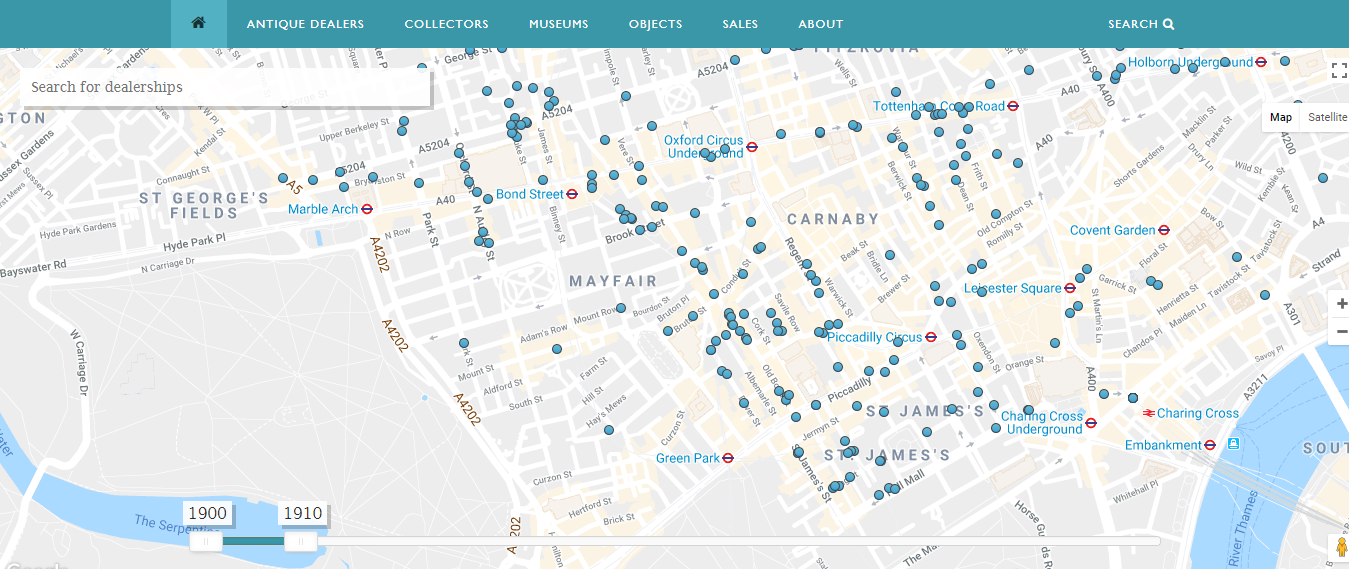Click the Street View pegman icon

coord(1339,548)
